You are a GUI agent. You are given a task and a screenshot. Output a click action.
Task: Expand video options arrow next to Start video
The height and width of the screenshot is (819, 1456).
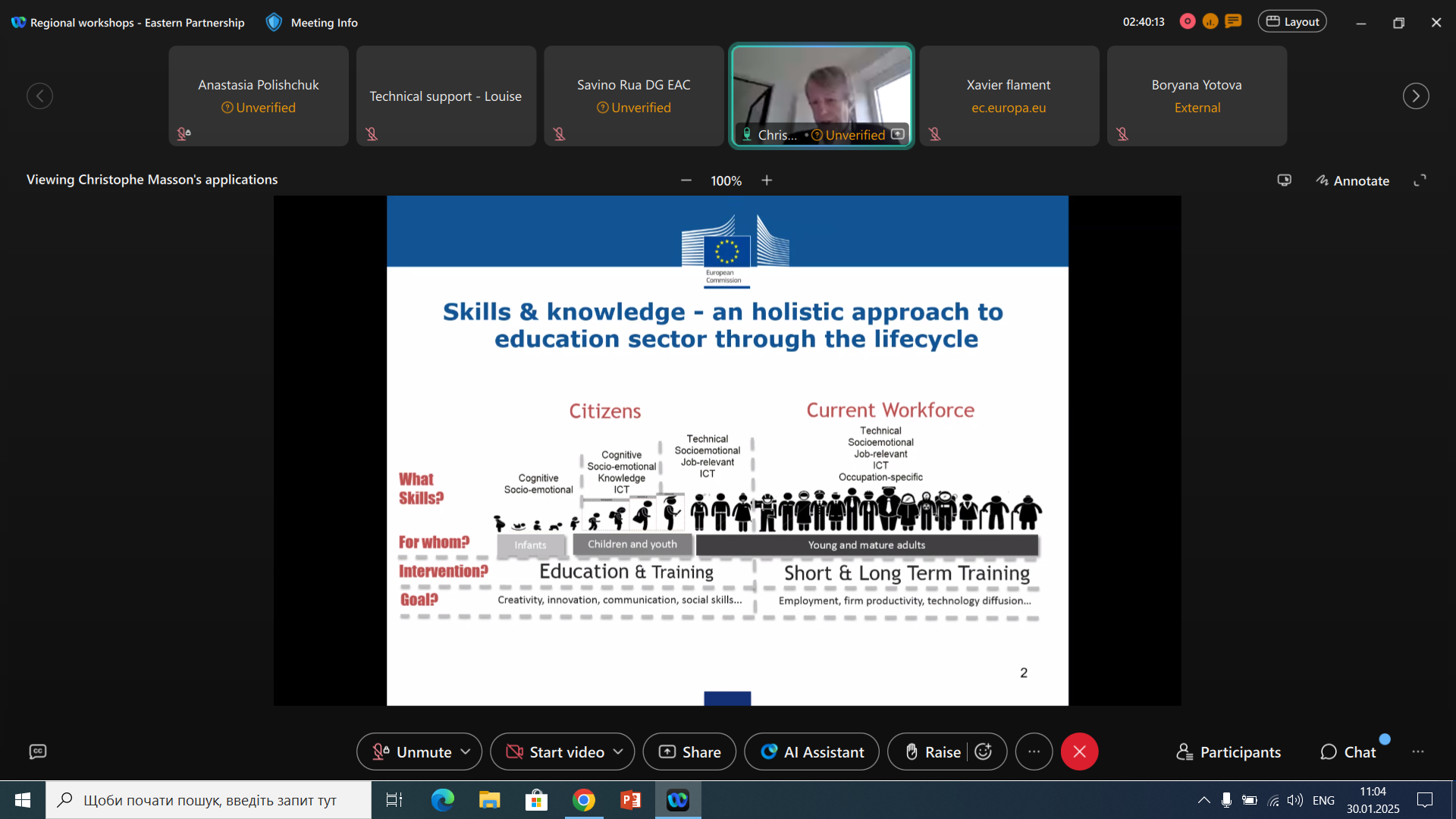[618, 752]
